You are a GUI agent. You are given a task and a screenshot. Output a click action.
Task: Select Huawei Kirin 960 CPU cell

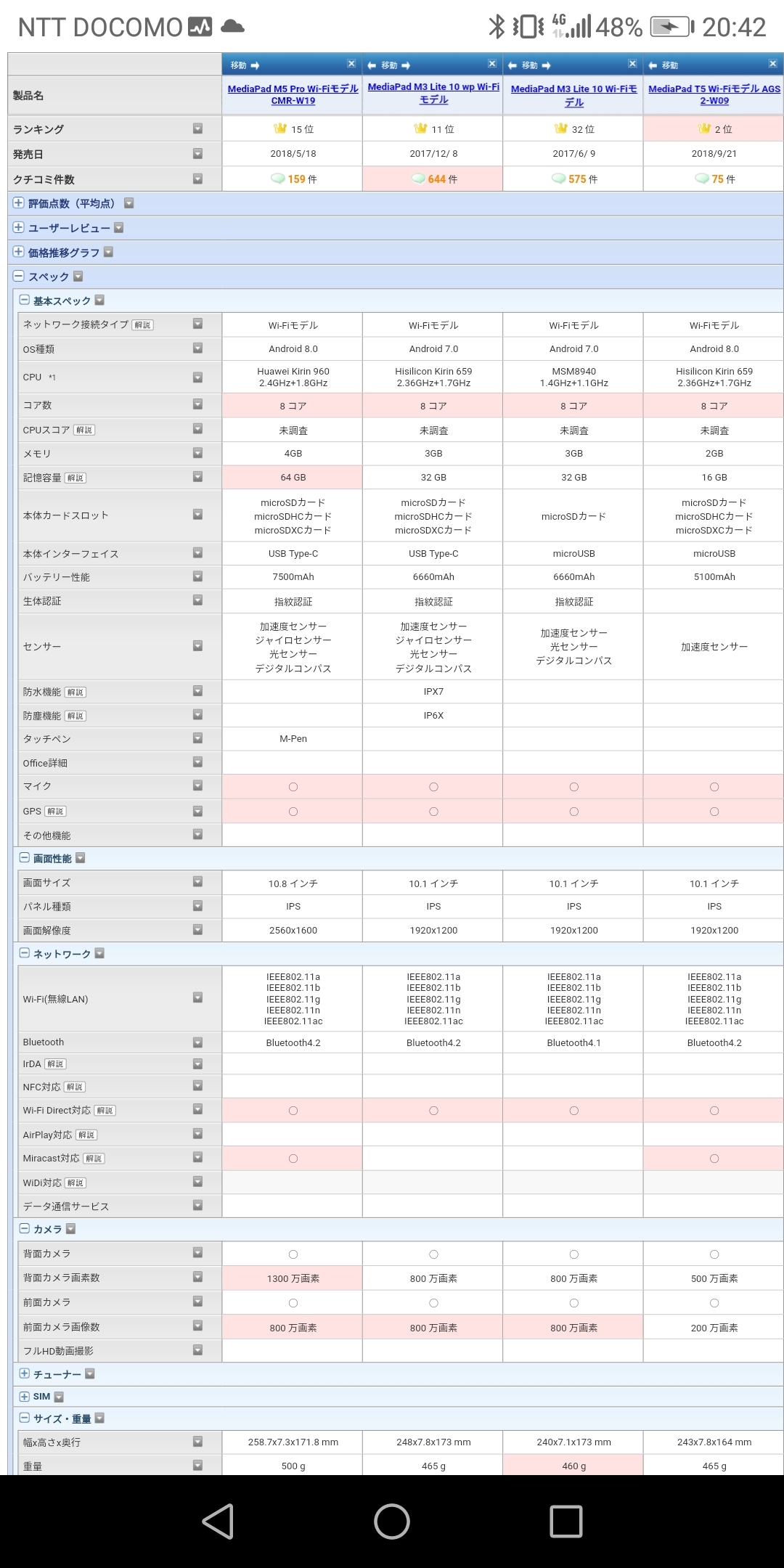(293, 377)
